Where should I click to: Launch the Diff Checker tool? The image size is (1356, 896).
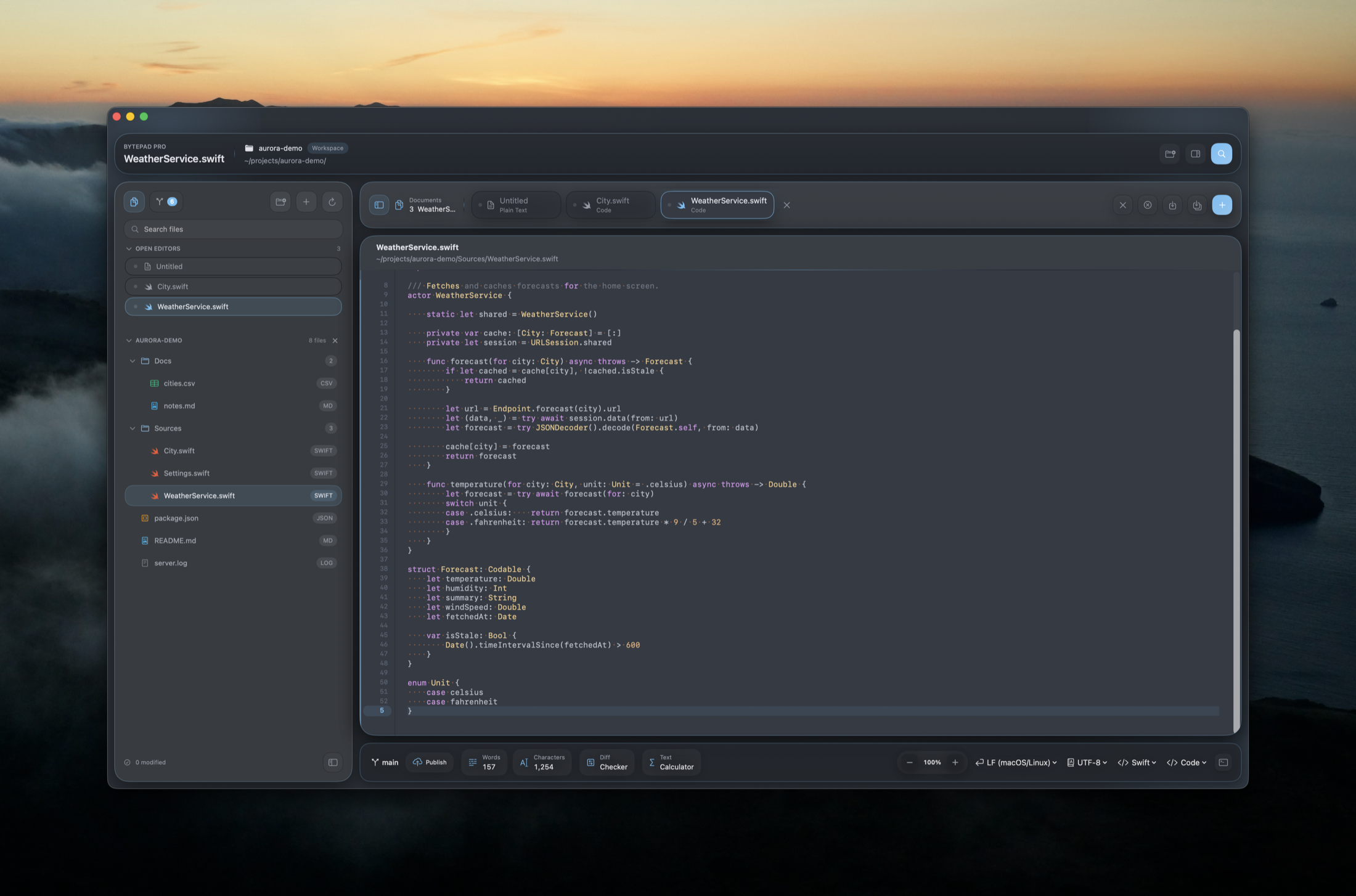click(607, 762)
